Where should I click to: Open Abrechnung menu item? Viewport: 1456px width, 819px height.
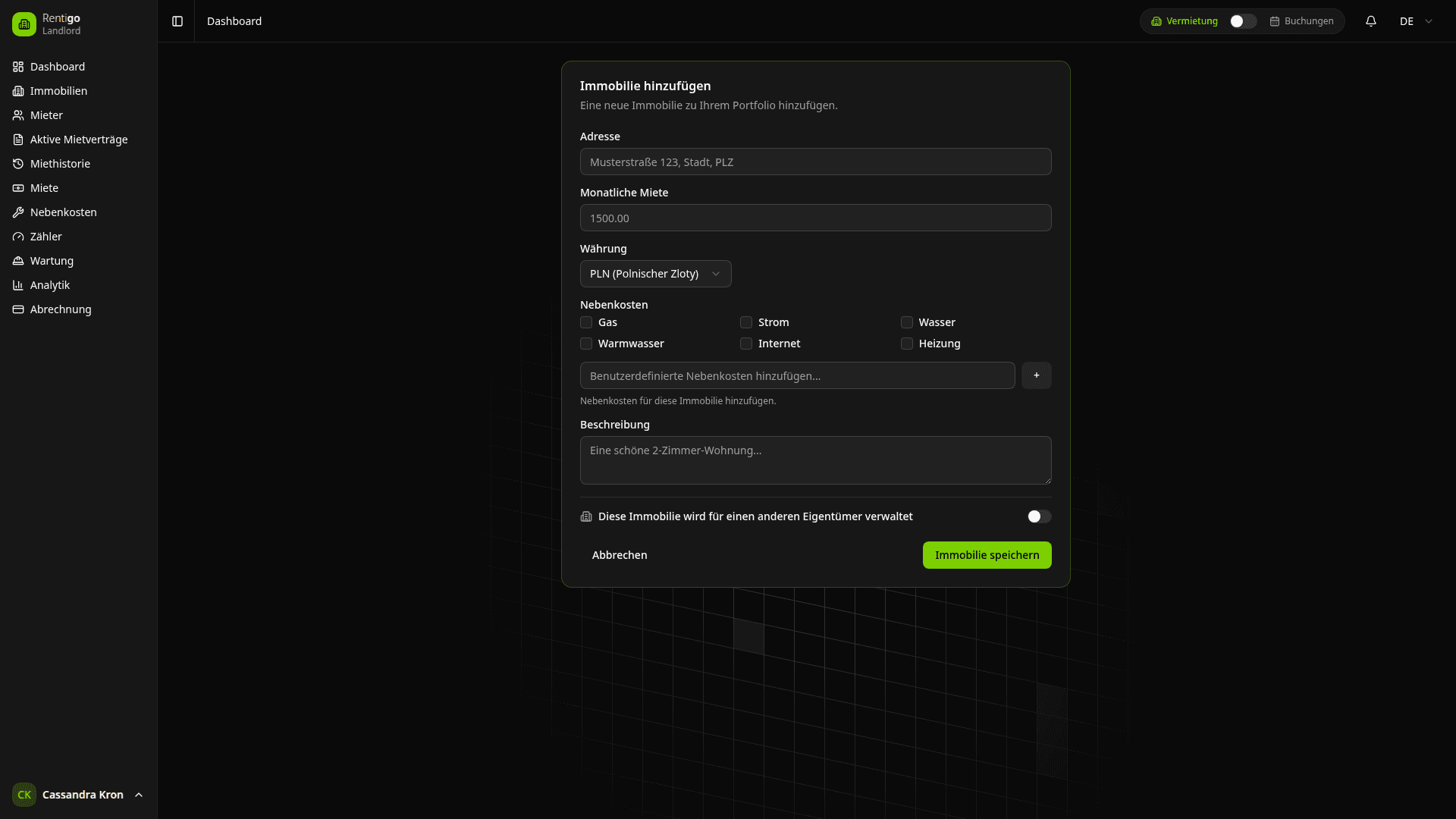click(61, 309)
